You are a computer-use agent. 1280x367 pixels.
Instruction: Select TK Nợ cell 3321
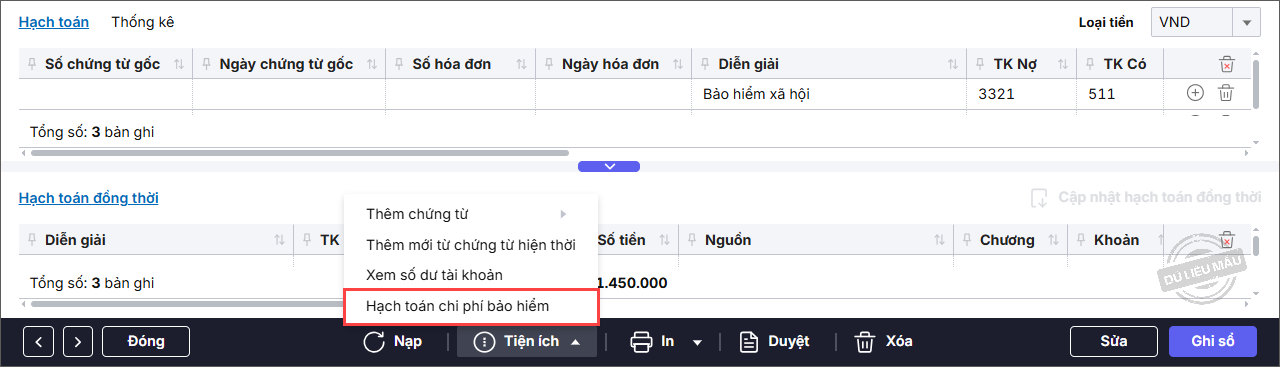(x=1021, y=94)
